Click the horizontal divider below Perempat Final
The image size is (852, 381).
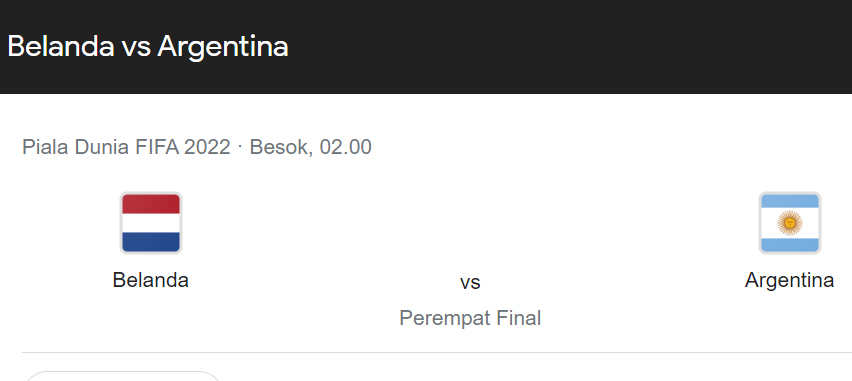point(437,352)
